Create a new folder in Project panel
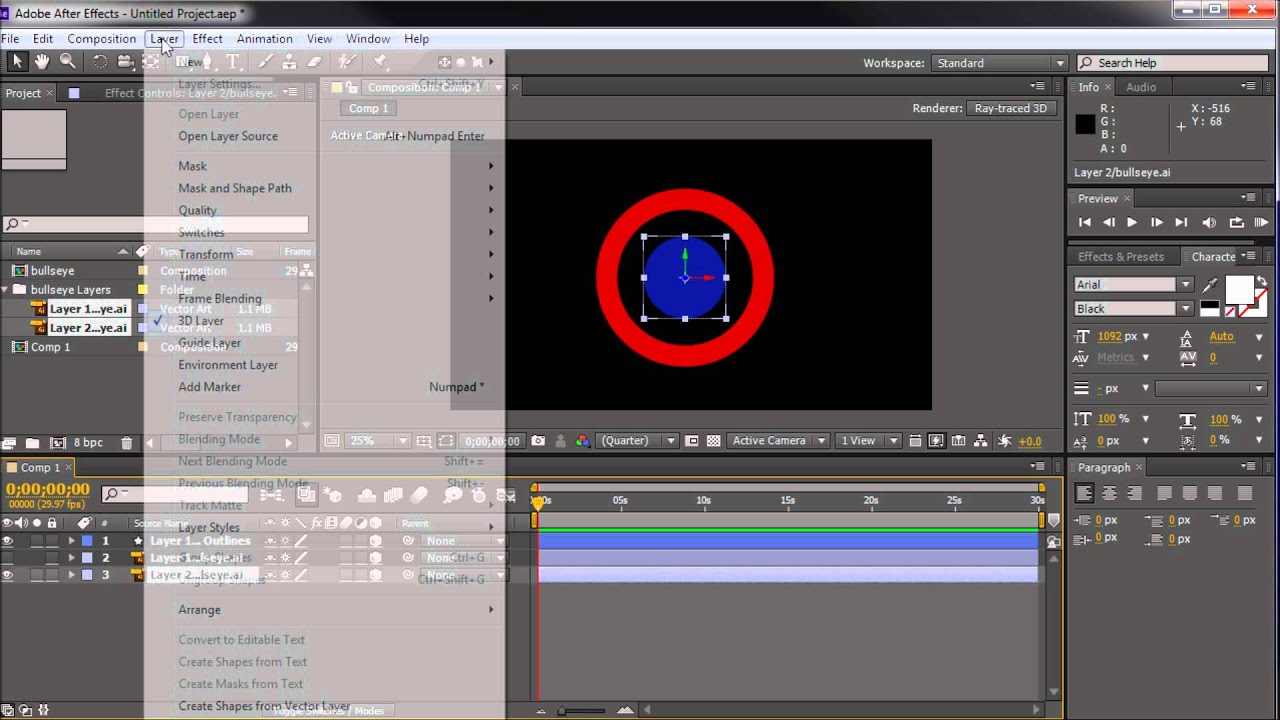The width and height of the screenshot is (1280, 720). (x=32, y=443)
